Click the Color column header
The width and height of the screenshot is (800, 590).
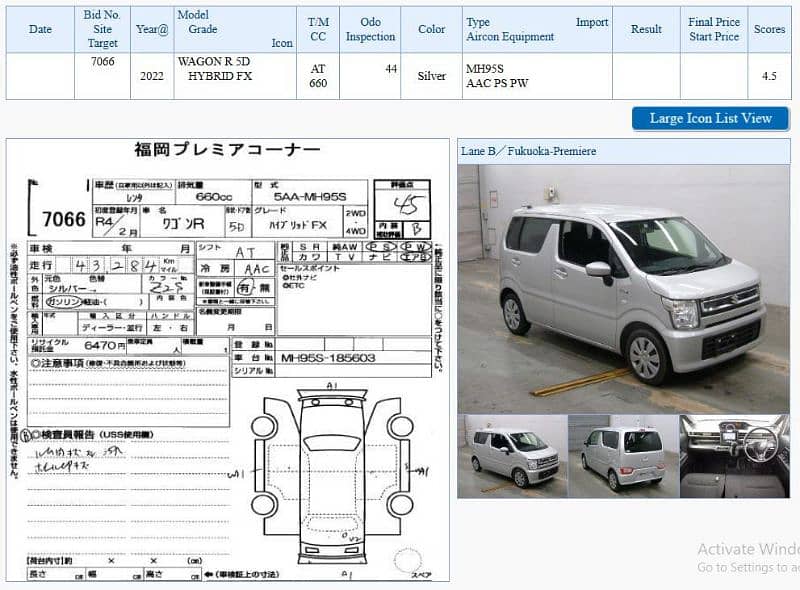tap(432, 29)
